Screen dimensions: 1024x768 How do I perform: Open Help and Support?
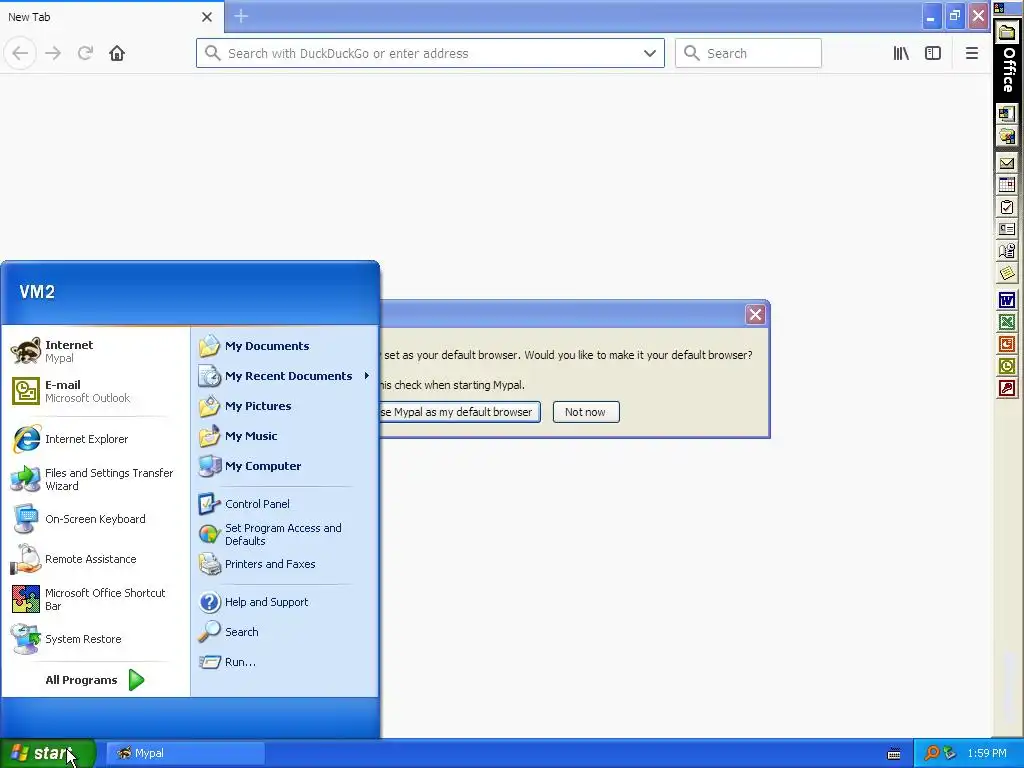click(x=284, y=602)
